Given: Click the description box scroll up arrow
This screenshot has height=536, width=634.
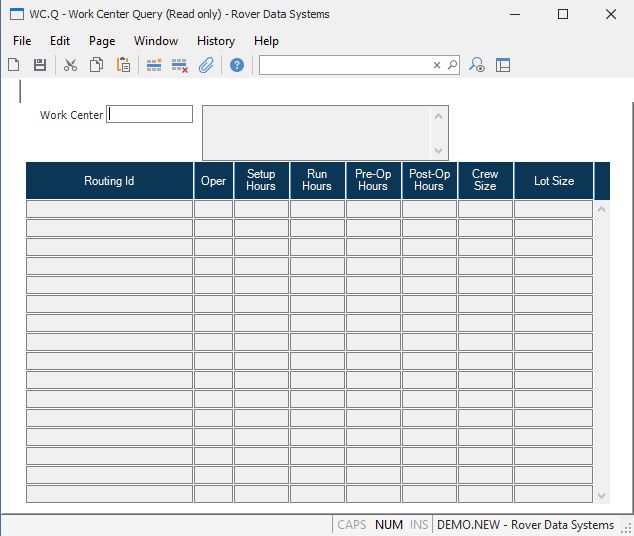Looking at the screenshot, I should 439,115.
